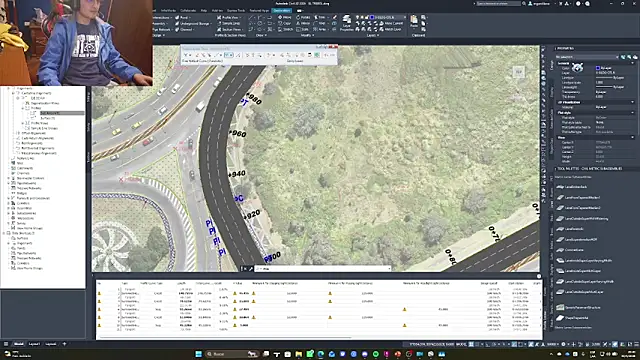Toggle layer lock icon in layer dropdown

[367, 18]
